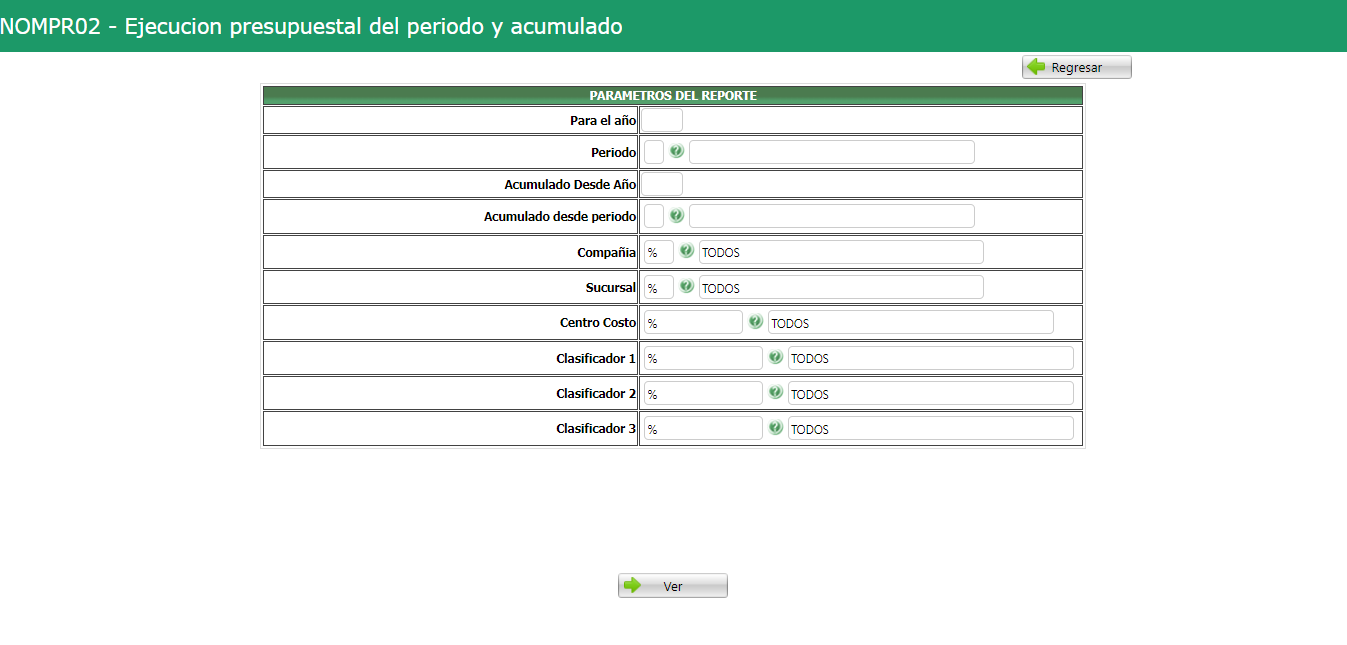The width and height of the screenshot is (1347, 645).
Task: Click the green arrow on Regresar button
Action: coord(1037,66)
